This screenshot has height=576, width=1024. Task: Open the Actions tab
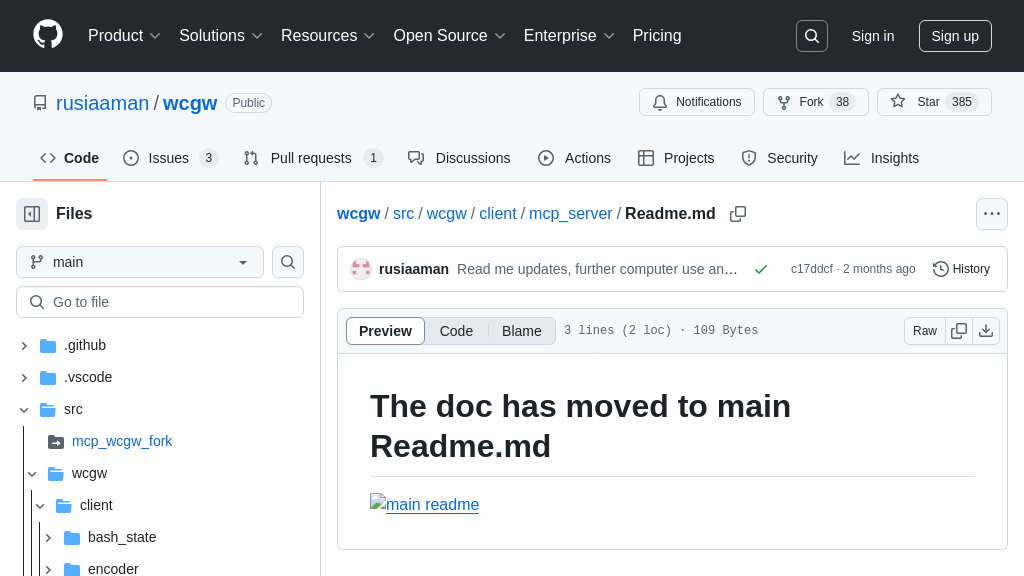point(574,158)
